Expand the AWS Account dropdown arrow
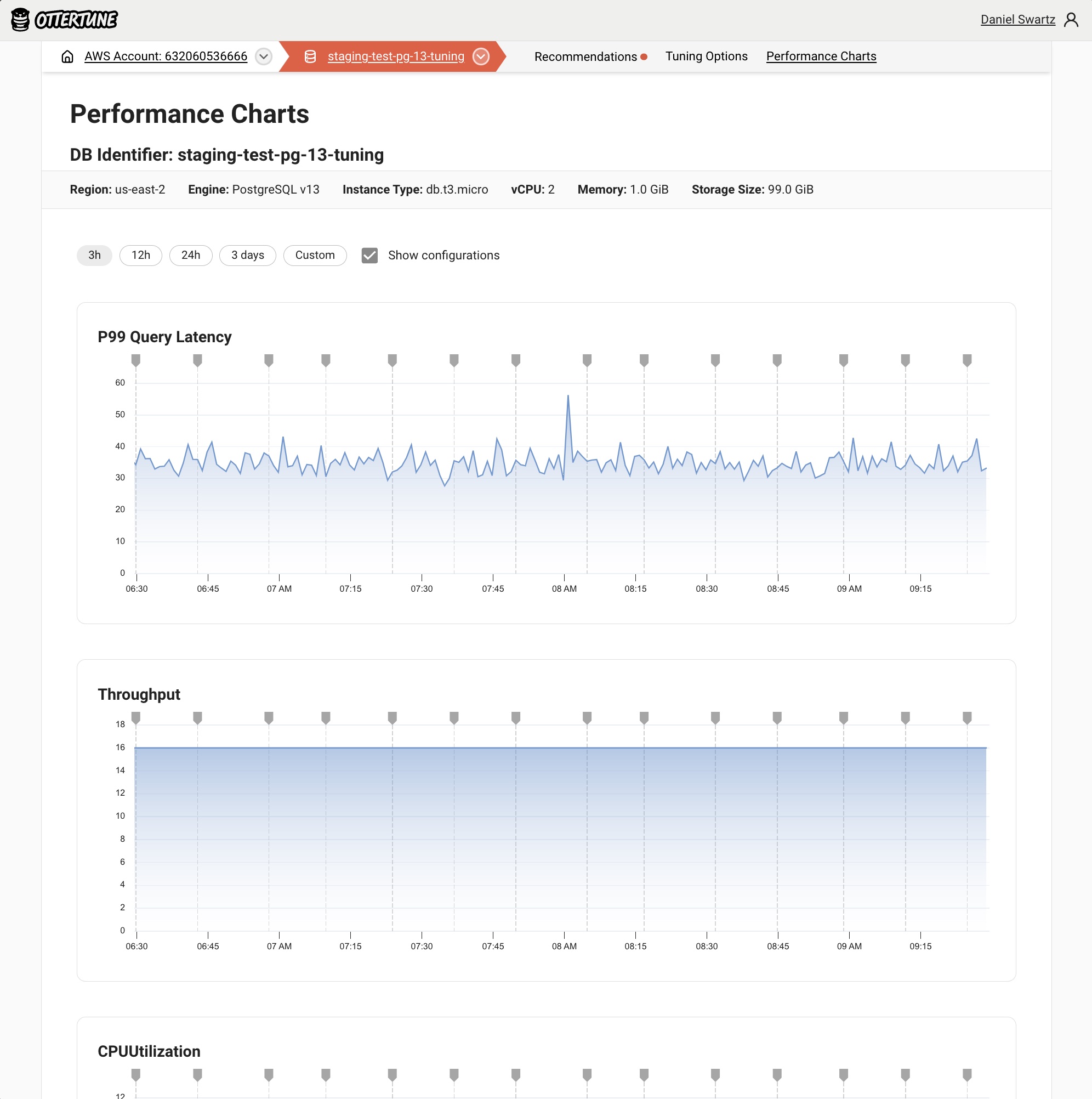1092x1099 pixels. tap(263, 56)
